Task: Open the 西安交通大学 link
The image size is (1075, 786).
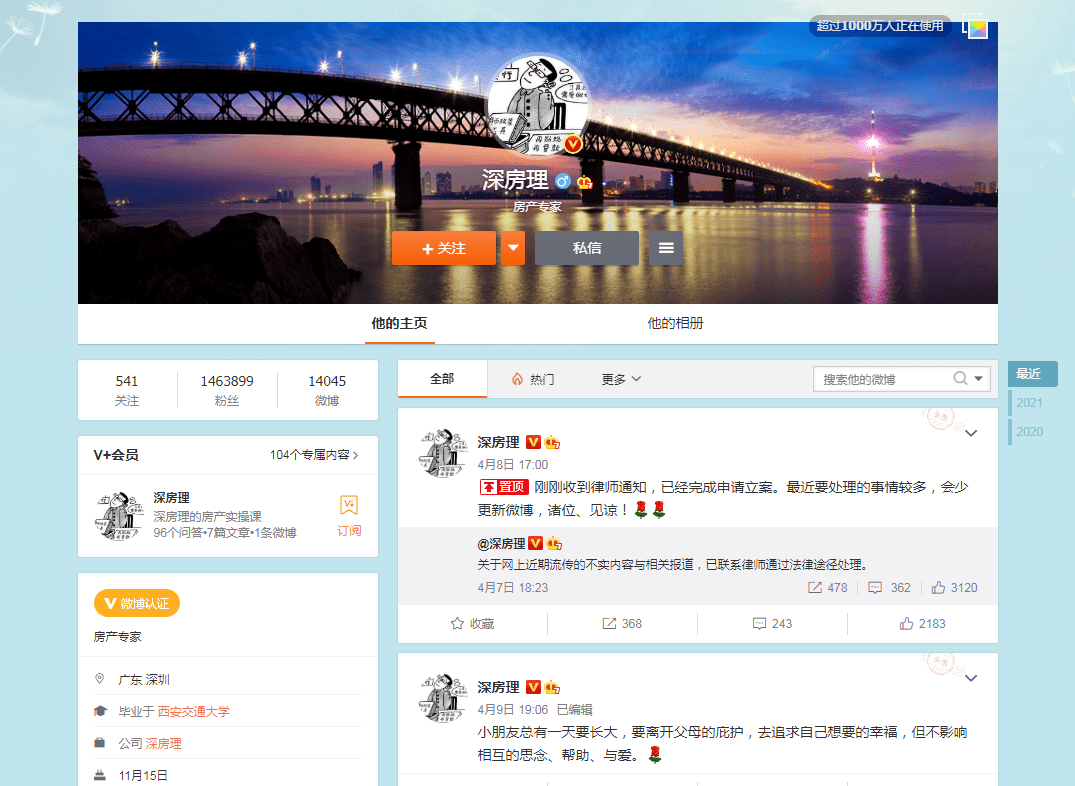Action: tap(193, 711)
